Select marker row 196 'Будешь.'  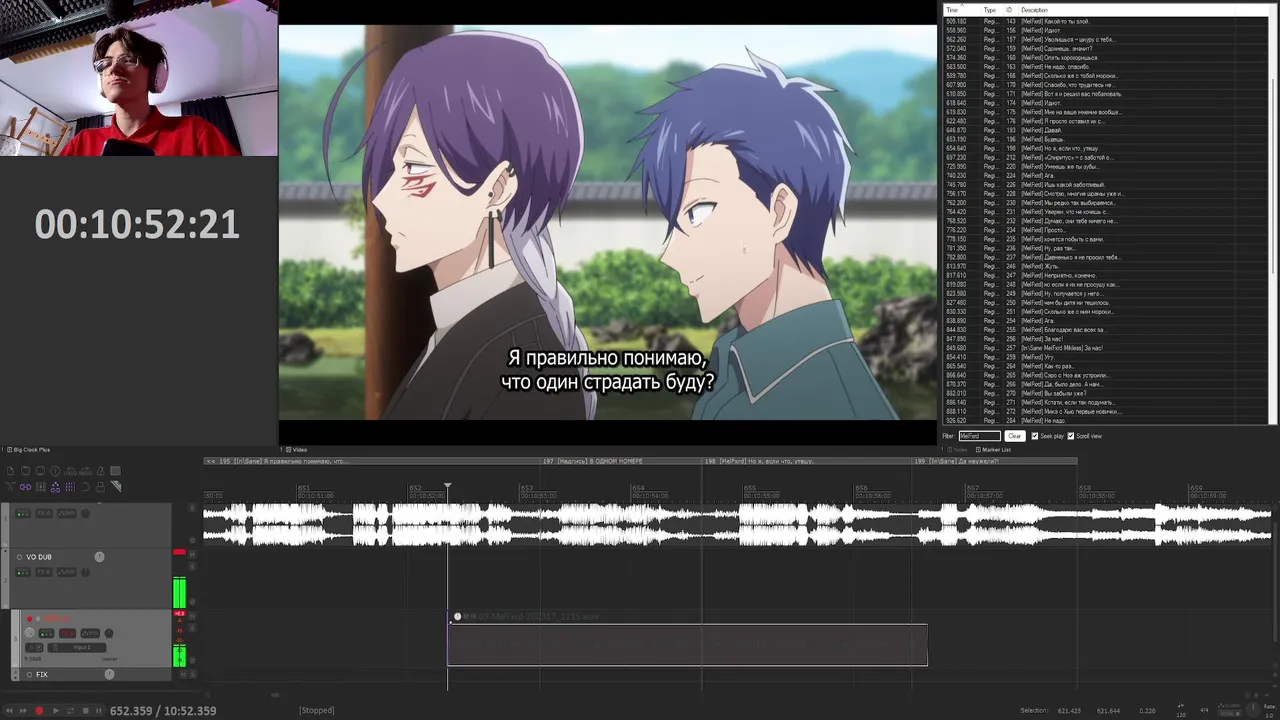(1106, 139)
